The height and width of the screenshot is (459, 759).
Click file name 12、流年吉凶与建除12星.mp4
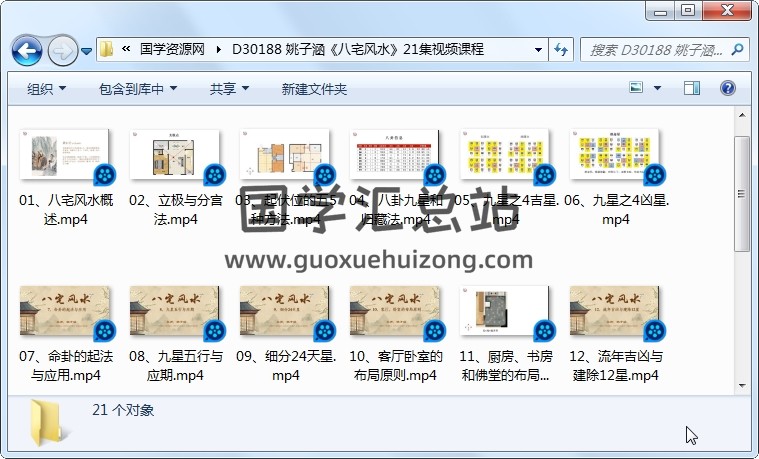click(616, 366)
